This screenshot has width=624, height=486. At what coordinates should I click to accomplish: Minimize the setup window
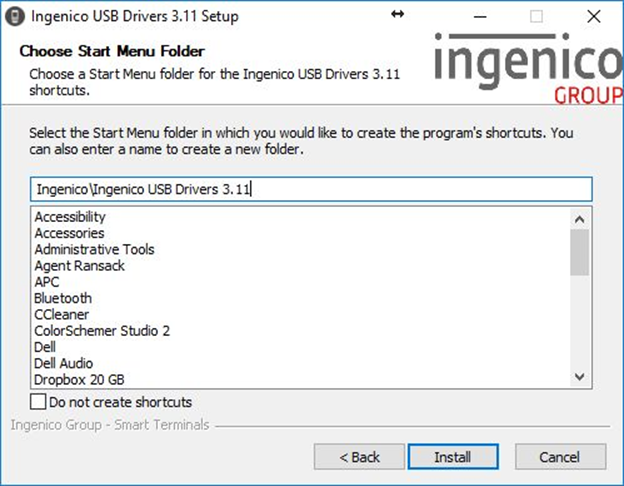[480, 17]
